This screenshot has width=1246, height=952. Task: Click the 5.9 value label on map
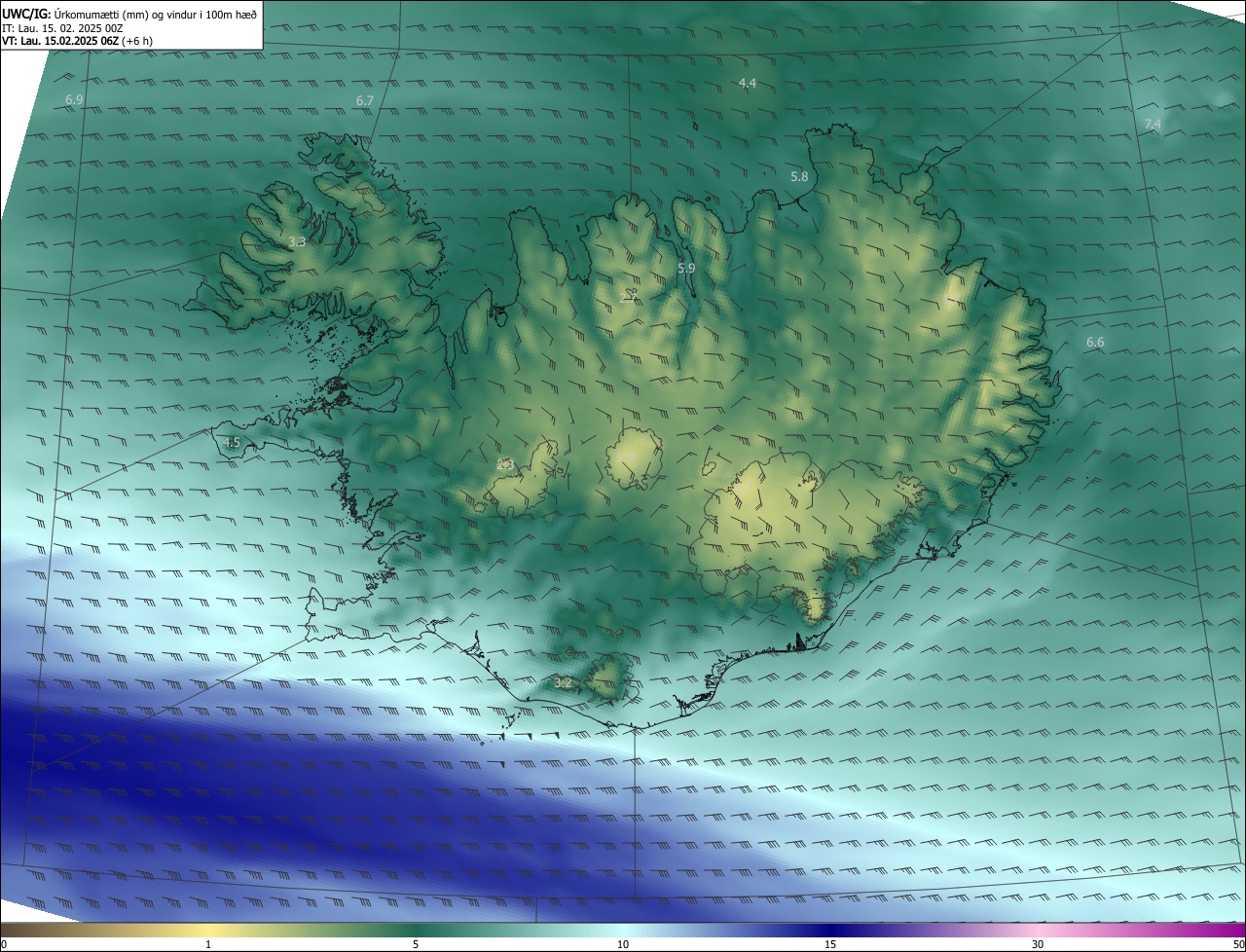(x=686, y=268)
